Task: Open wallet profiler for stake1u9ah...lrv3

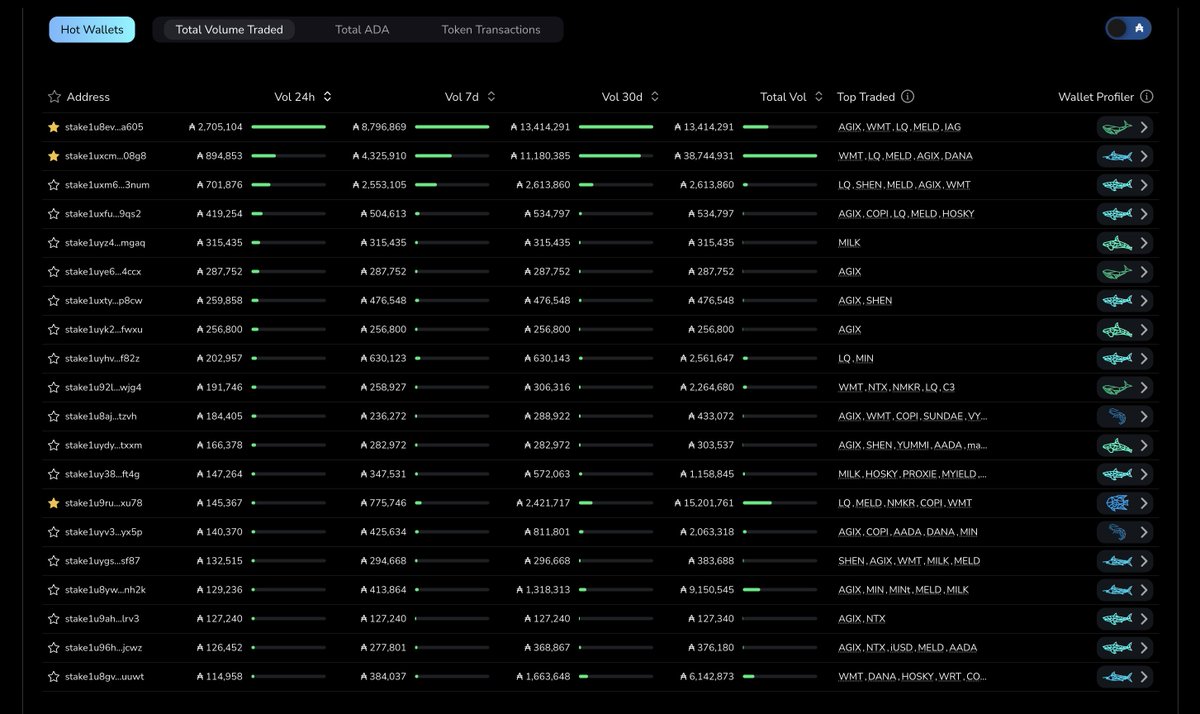Action: [1125, 619]
